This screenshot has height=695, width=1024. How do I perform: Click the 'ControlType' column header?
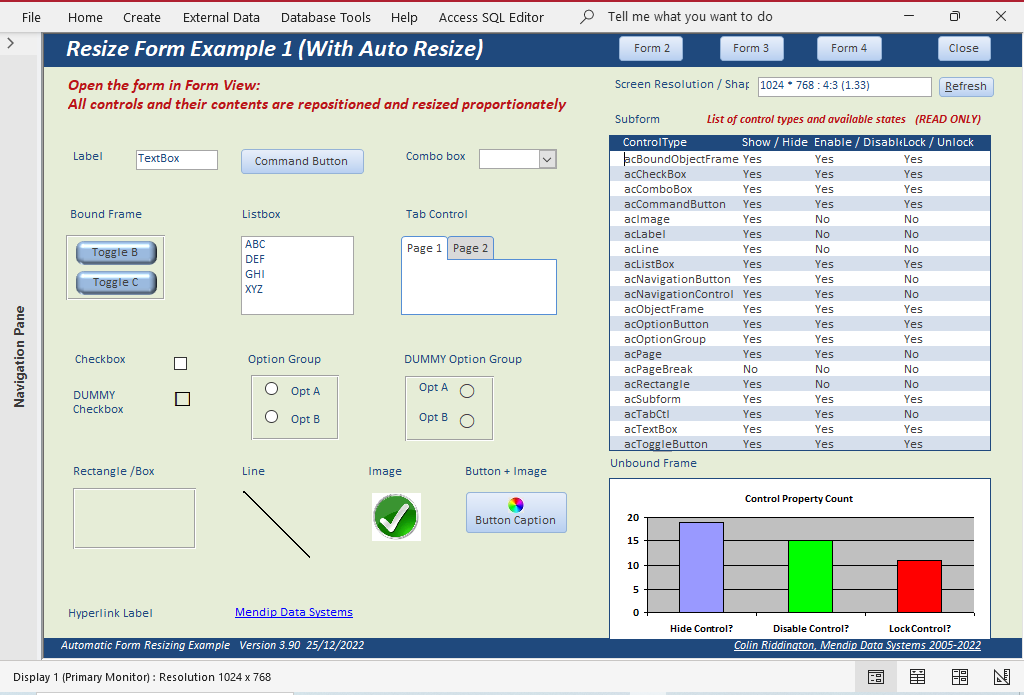click(x=655, y=142)
